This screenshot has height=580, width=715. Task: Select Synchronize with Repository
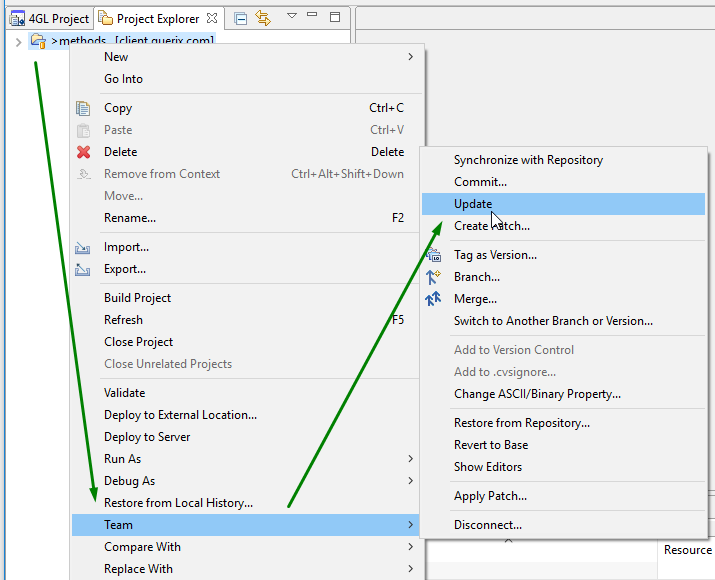point(528,160)
